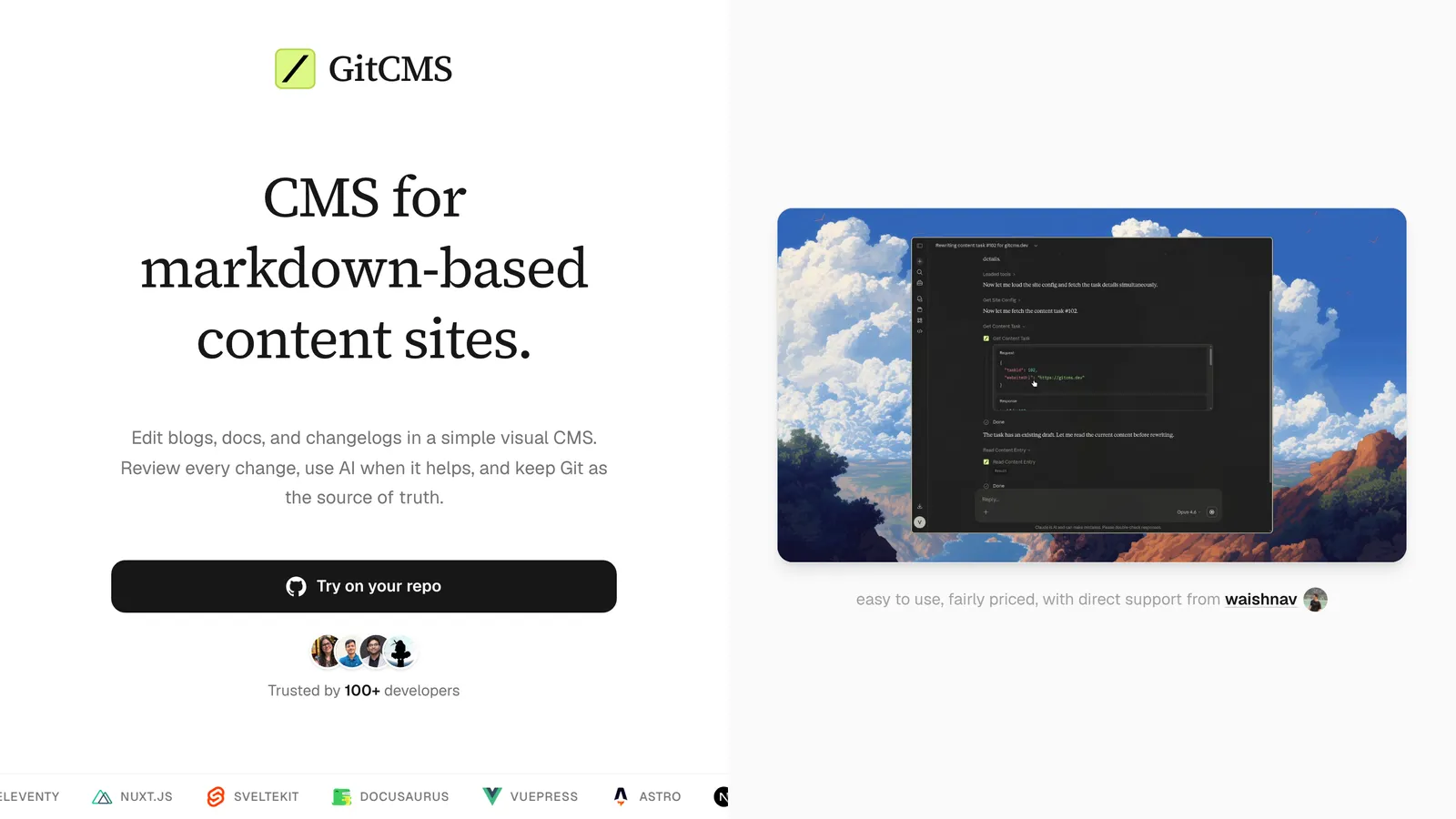
Task: Click the green GitCMS slash logo icon
Action: (295, 68)
